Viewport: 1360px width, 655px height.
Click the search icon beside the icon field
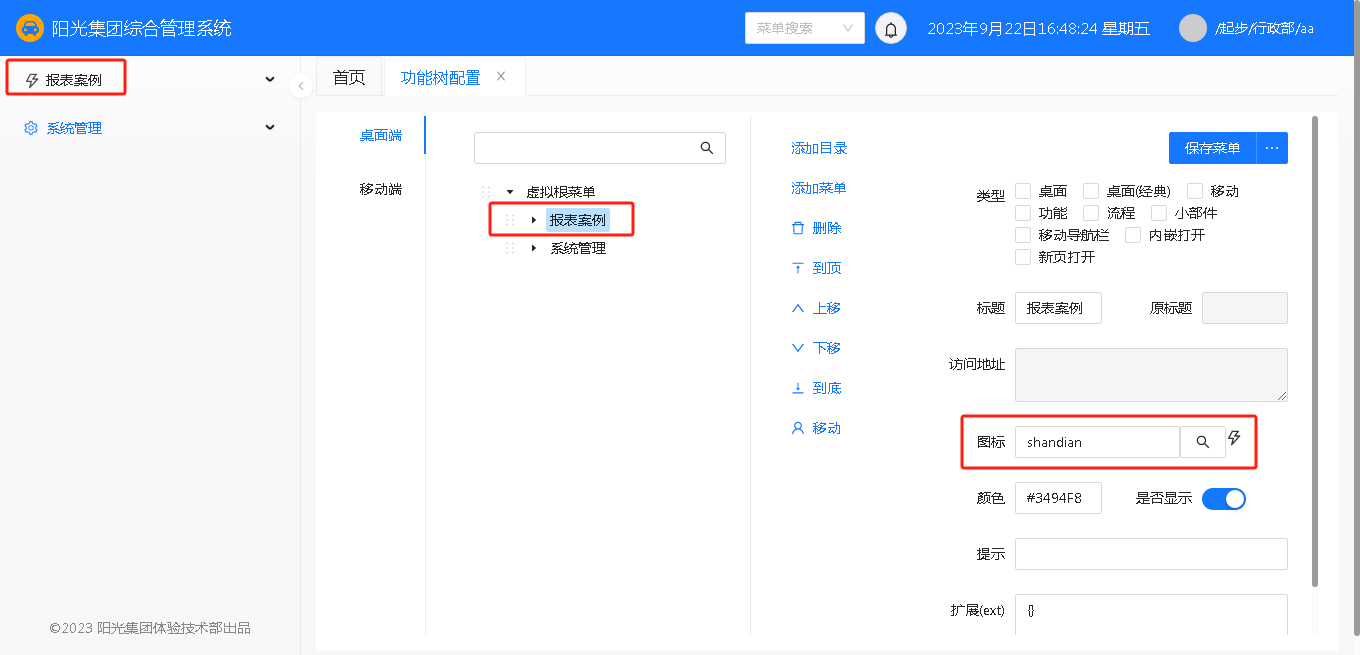1203,442
